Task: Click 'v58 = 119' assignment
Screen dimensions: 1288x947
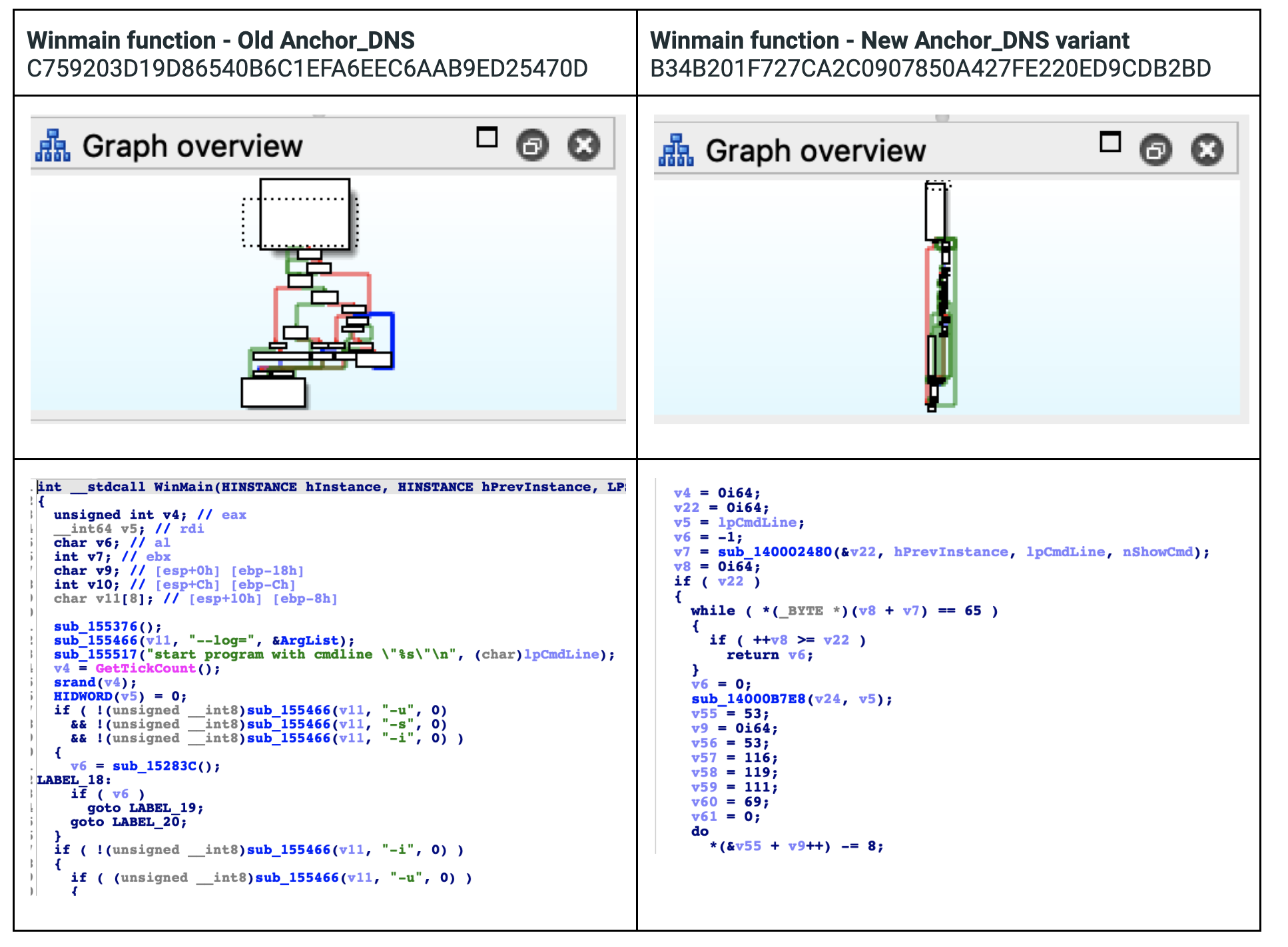Action: (735, 773)
